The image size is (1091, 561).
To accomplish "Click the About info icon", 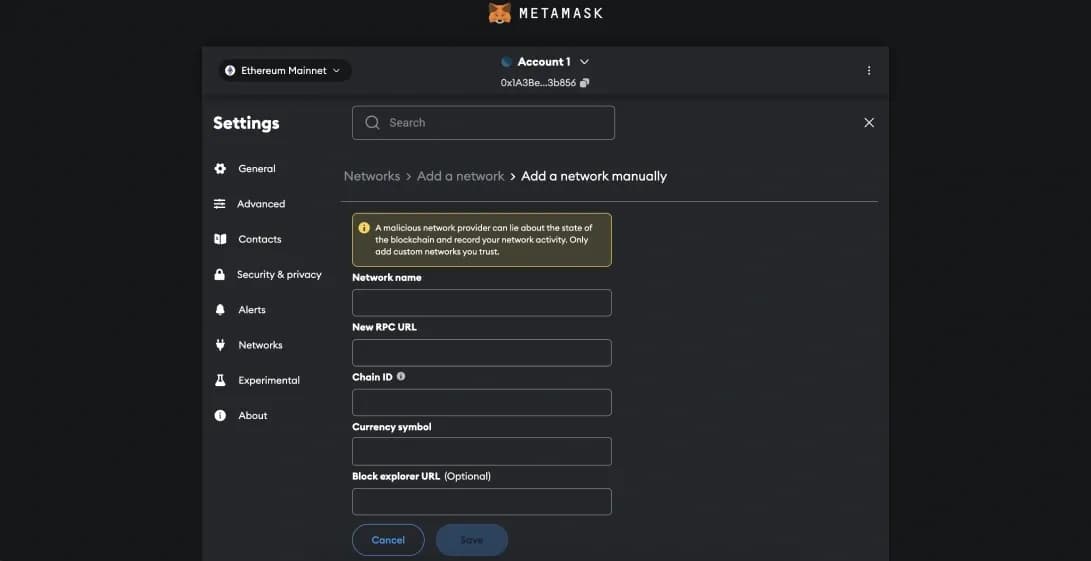I will (x=220, y=416).
